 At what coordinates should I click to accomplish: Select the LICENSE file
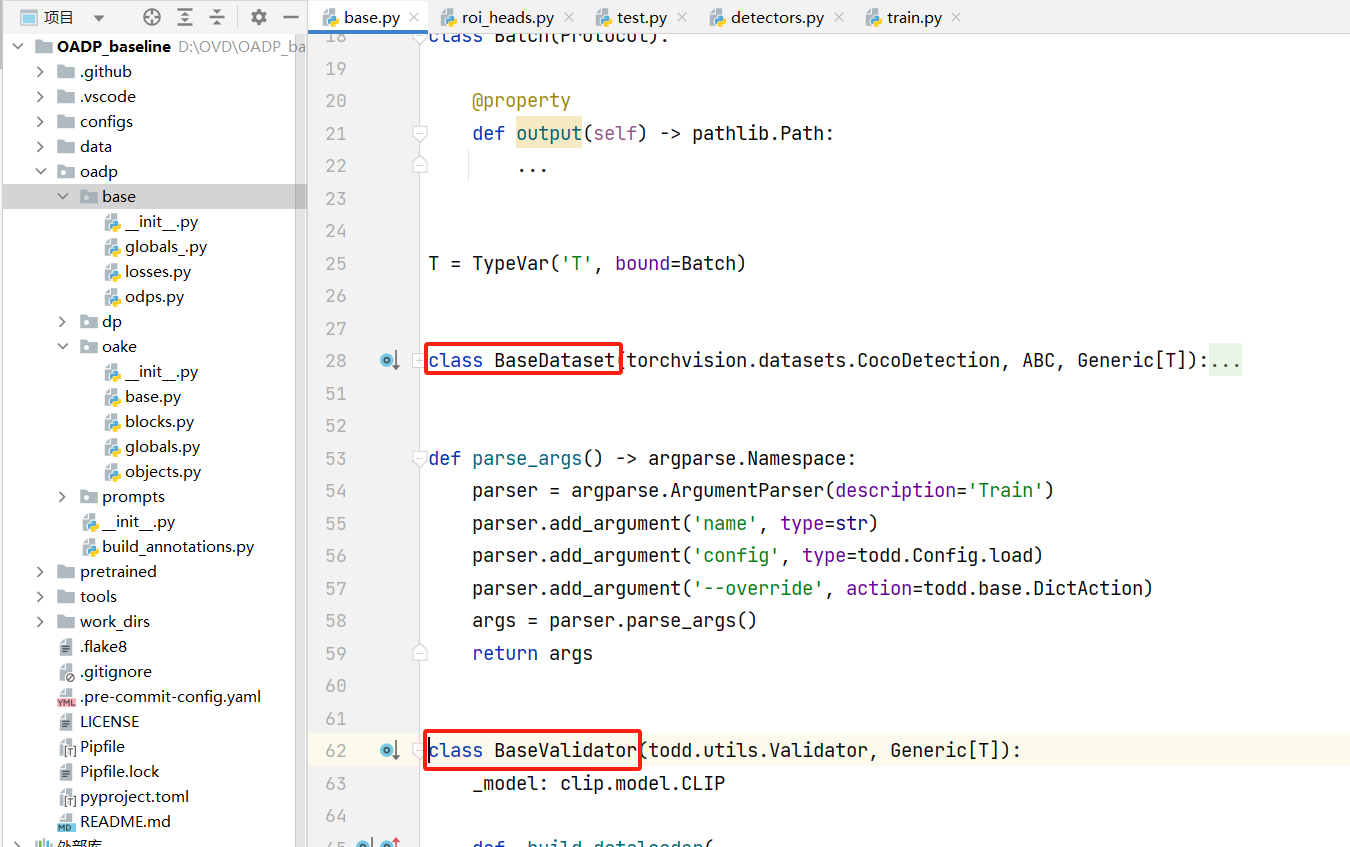point(110,722)
